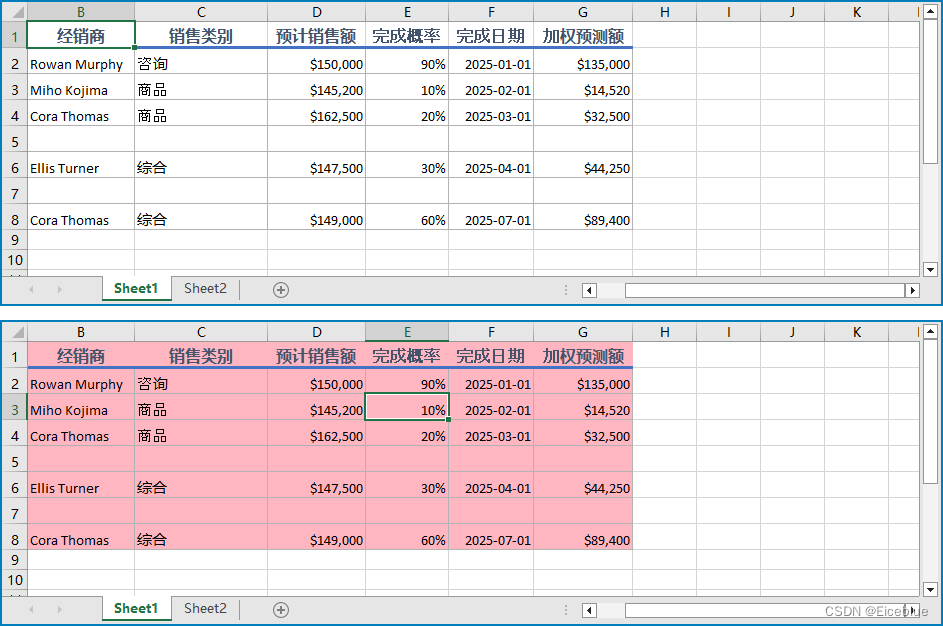Click 完成概率 header cell in top spreadsheet

click(407, 35)
